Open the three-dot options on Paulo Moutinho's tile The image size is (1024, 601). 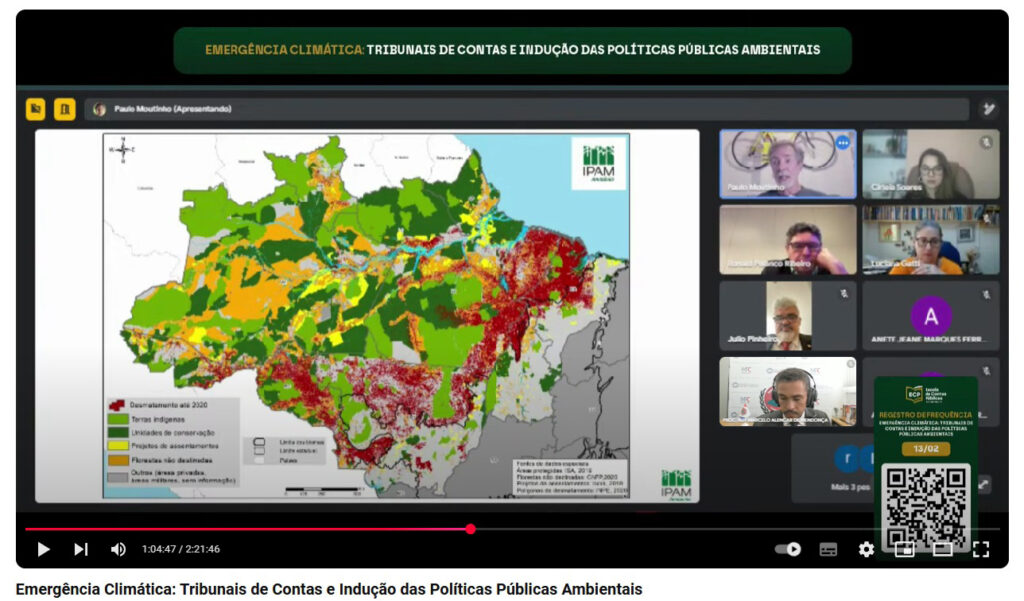pos(842,143)
